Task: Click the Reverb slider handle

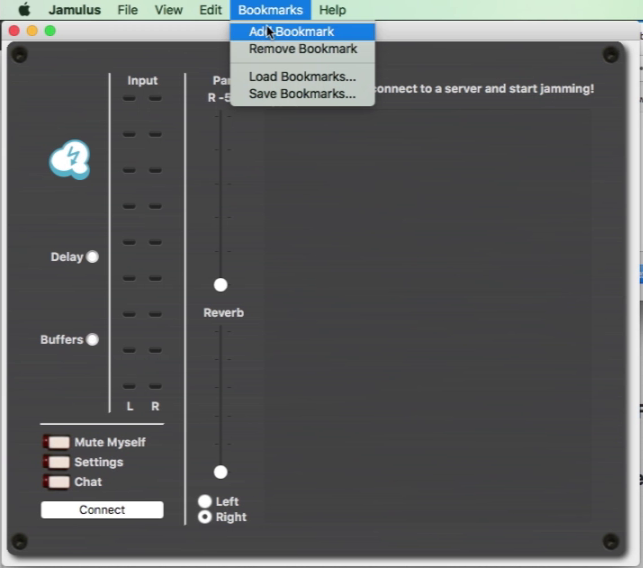Action: 221,472
